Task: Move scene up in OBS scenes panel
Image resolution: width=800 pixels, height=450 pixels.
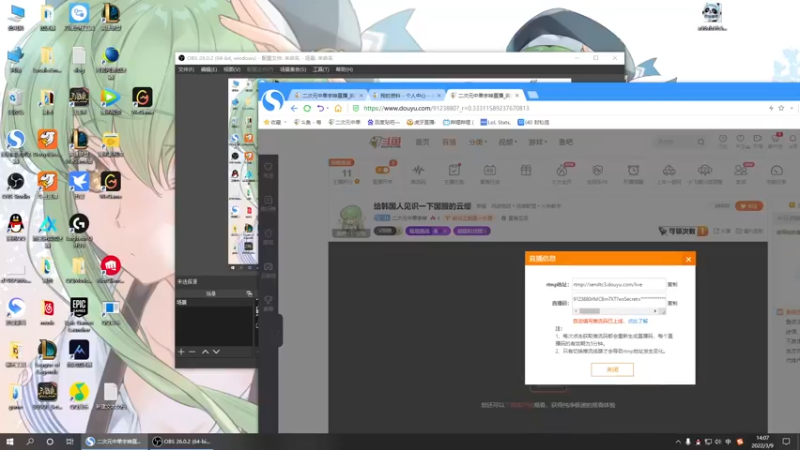Action: [205, 352]
